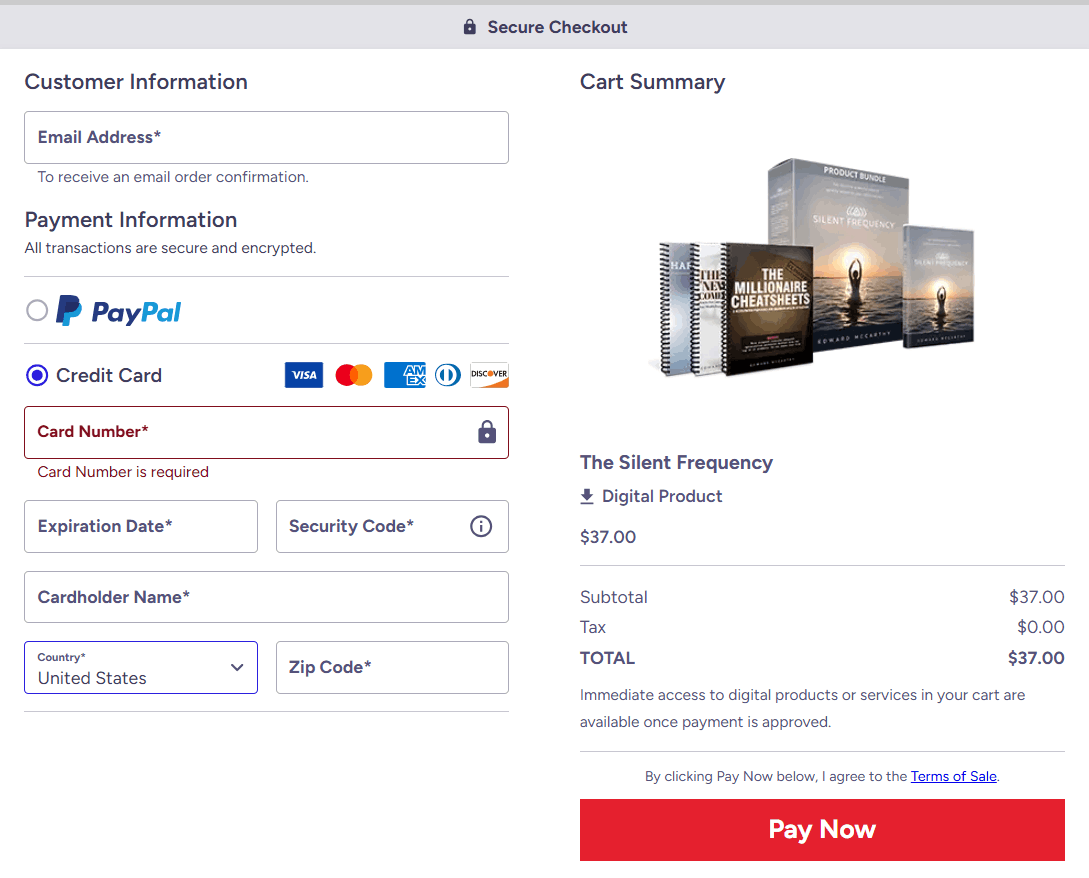Click the Secure Checkout header text
The height and width of the screenshot is (878, 1089).
point(557,27)
